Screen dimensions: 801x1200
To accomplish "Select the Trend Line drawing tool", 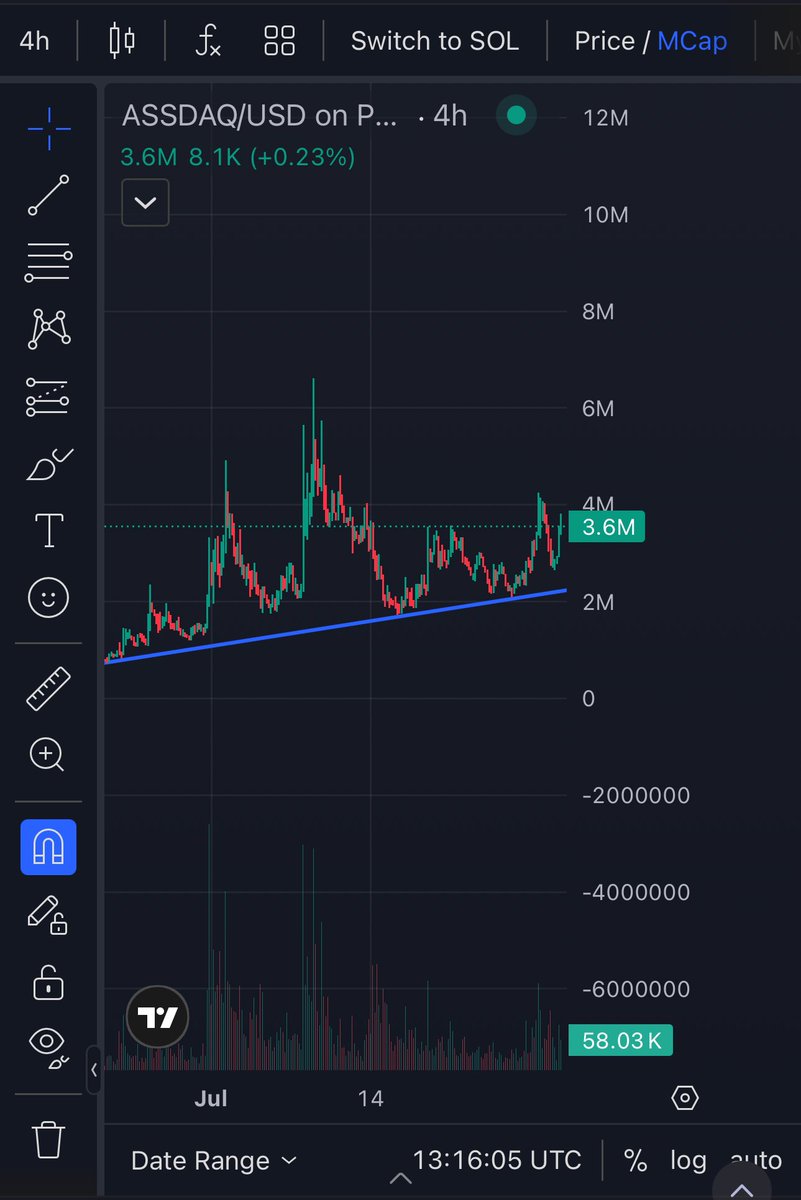I will (x=47, y=195).
